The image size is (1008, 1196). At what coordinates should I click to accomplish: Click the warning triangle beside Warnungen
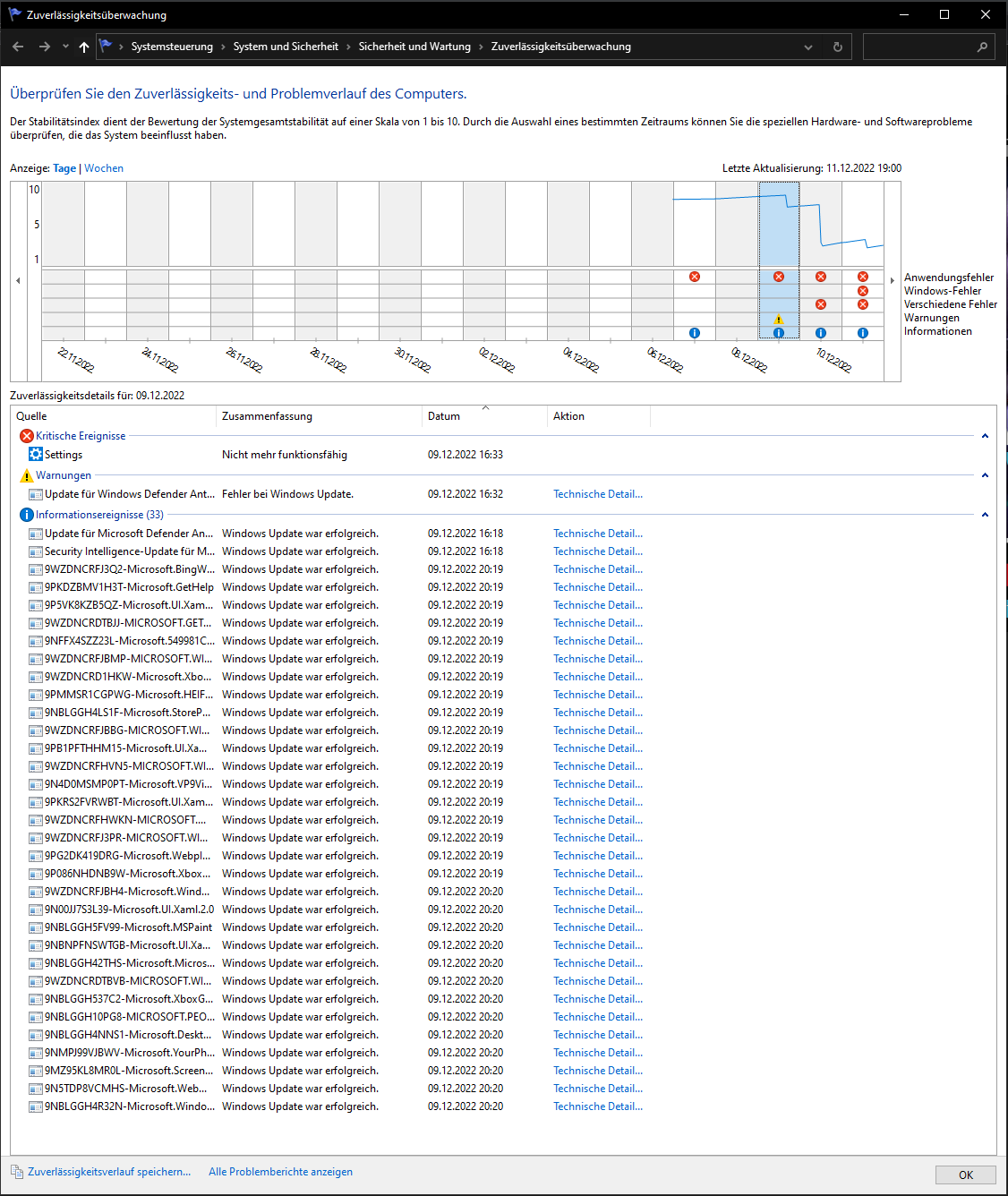pyautogui.click(x=27, y=475)
